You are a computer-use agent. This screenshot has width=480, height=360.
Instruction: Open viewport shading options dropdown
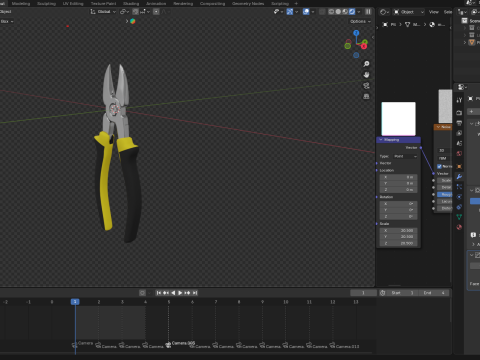coord(359,12)
